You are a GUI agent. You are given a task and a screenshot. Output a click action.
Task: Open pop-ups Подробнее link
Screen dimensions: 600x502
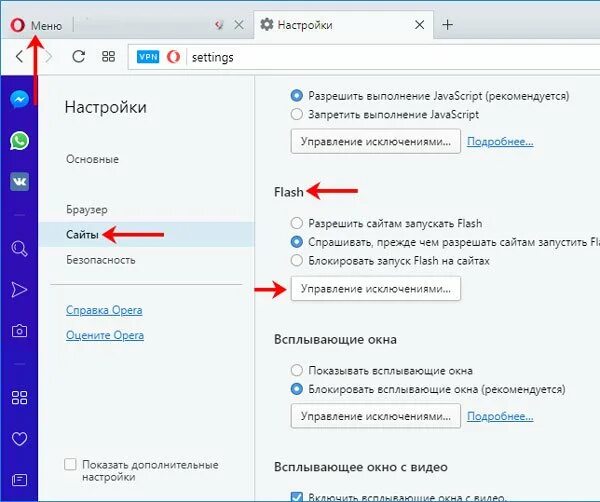[500, 416]
